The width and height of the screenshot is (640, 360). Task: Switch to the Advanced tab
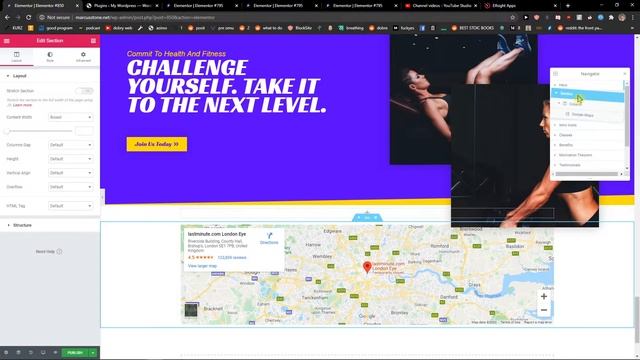[x=83, y=57]
